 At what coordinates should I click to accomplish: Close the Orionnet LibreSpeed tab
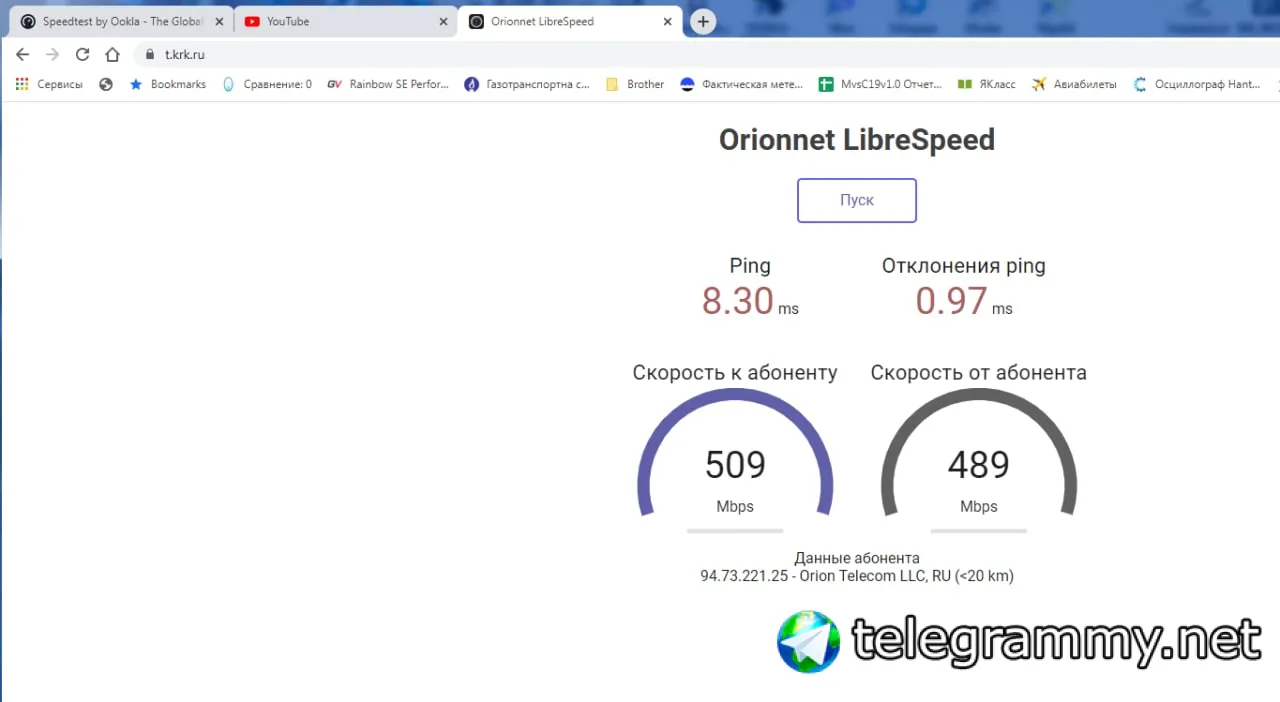tap(667, 21)
